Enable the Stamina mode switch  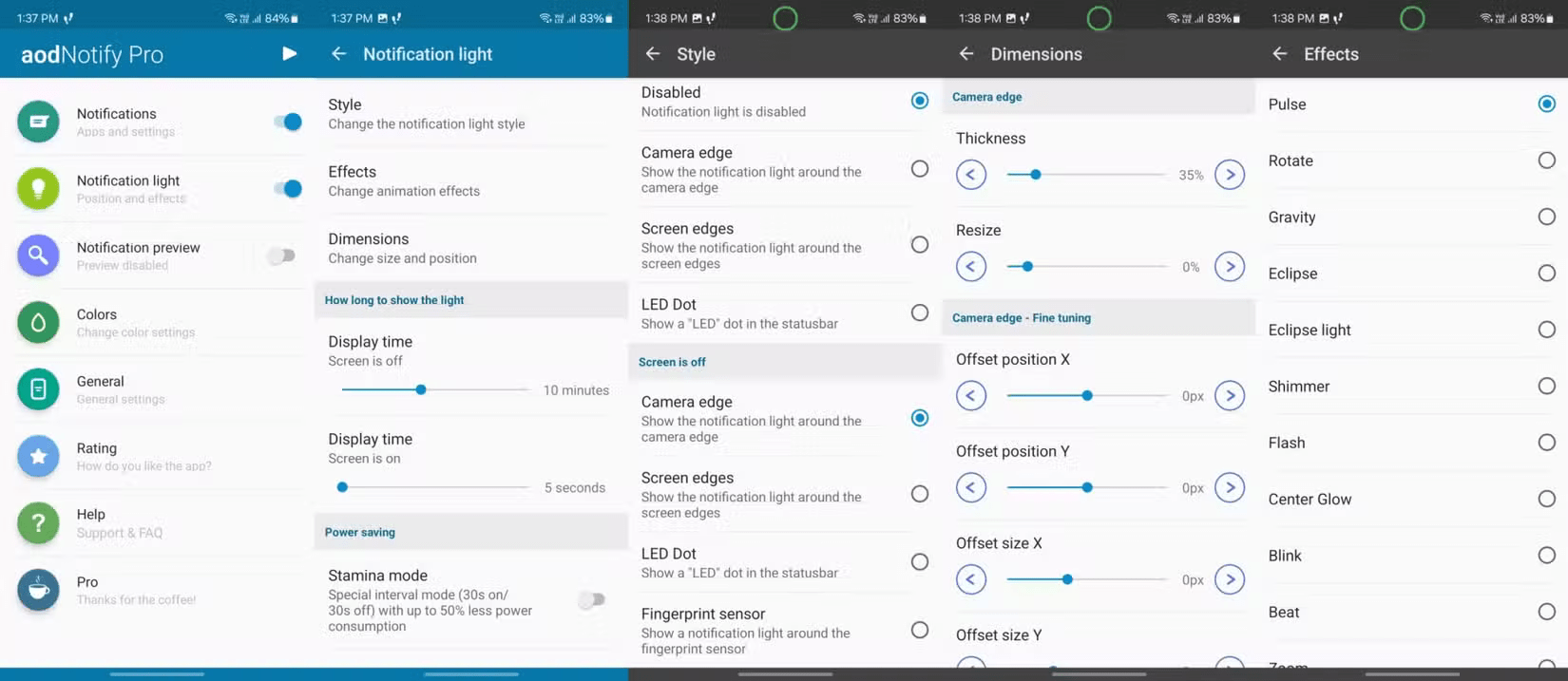591,599
